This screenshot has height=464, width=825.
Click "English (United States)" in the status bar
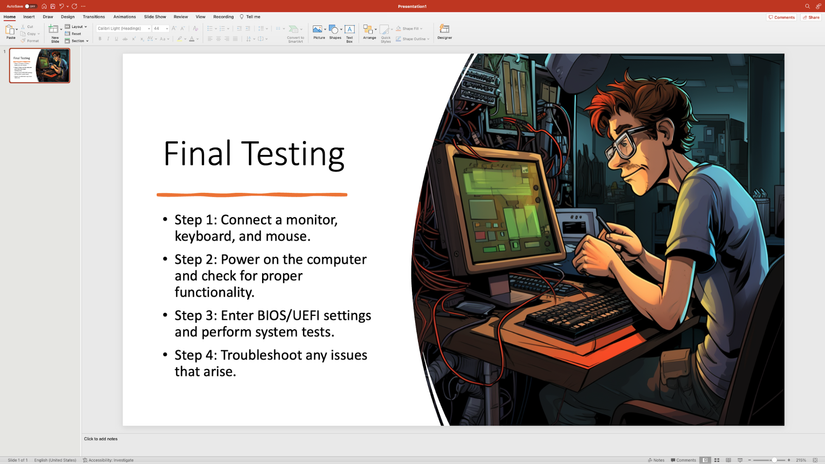(x=55, y=460)
